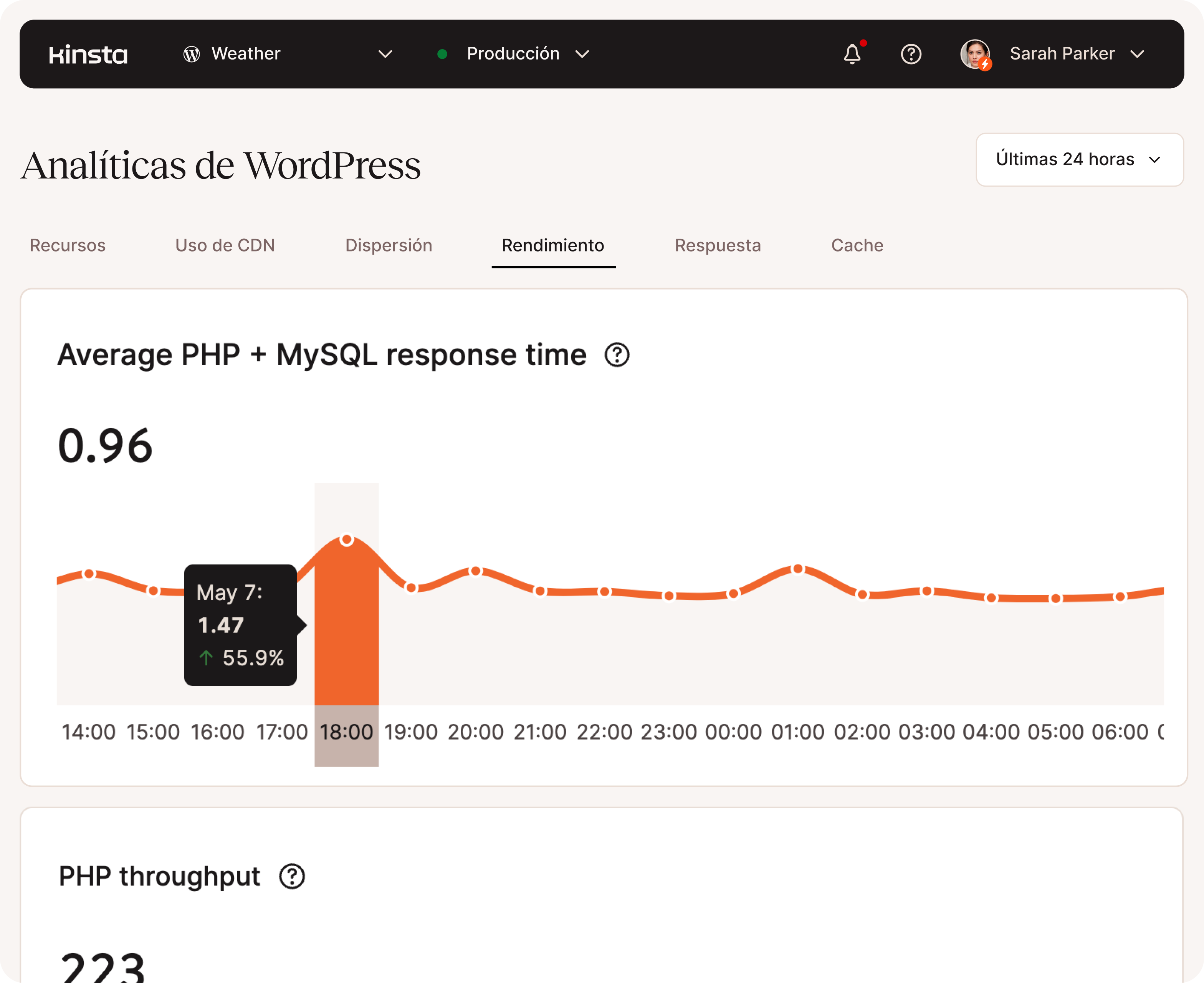Switch to the Recursos tab
The image size is (1204, 983).
[x=67, y=245]
